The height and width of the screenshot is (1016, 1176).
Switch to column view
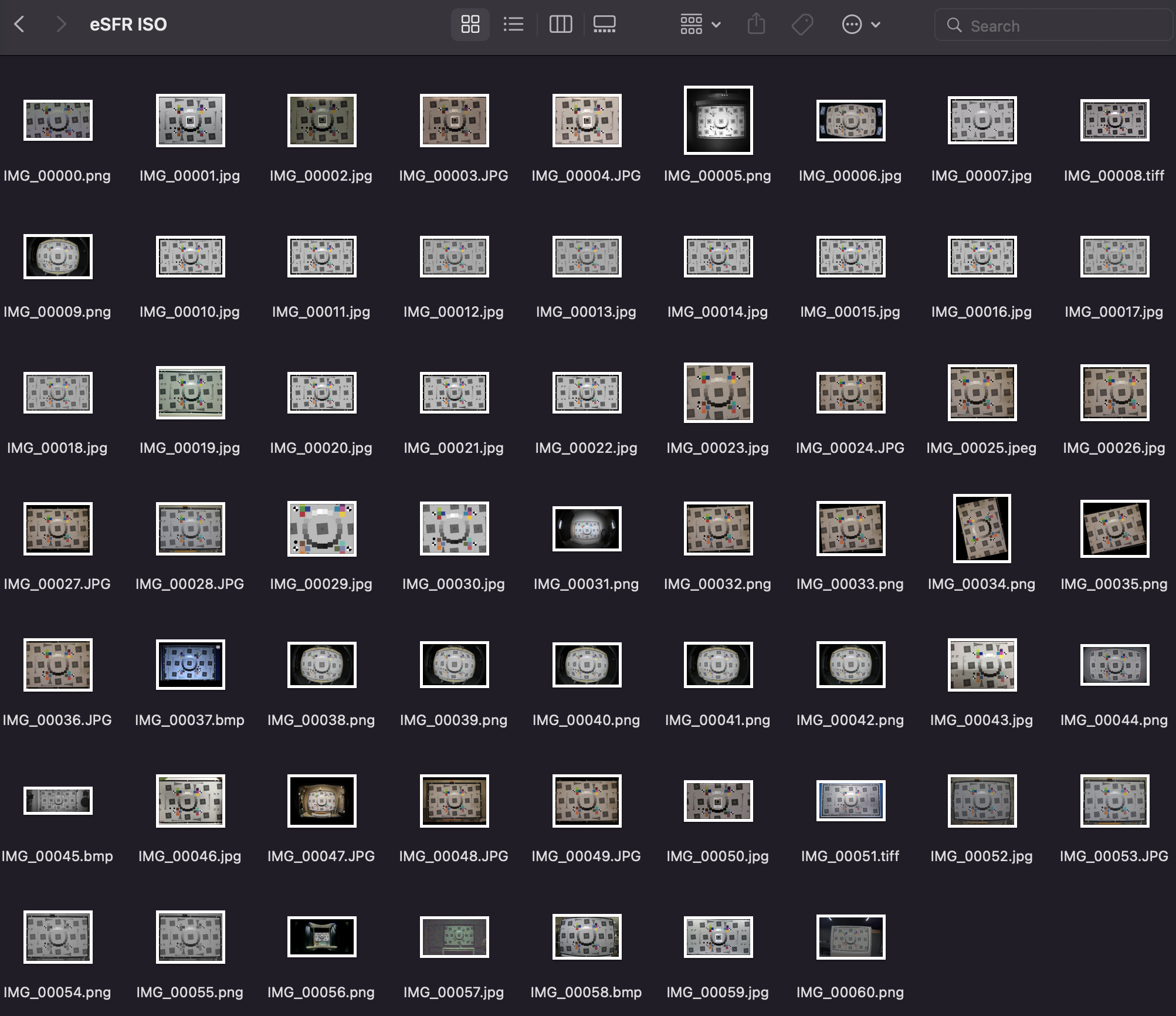(x=560, y=25)
